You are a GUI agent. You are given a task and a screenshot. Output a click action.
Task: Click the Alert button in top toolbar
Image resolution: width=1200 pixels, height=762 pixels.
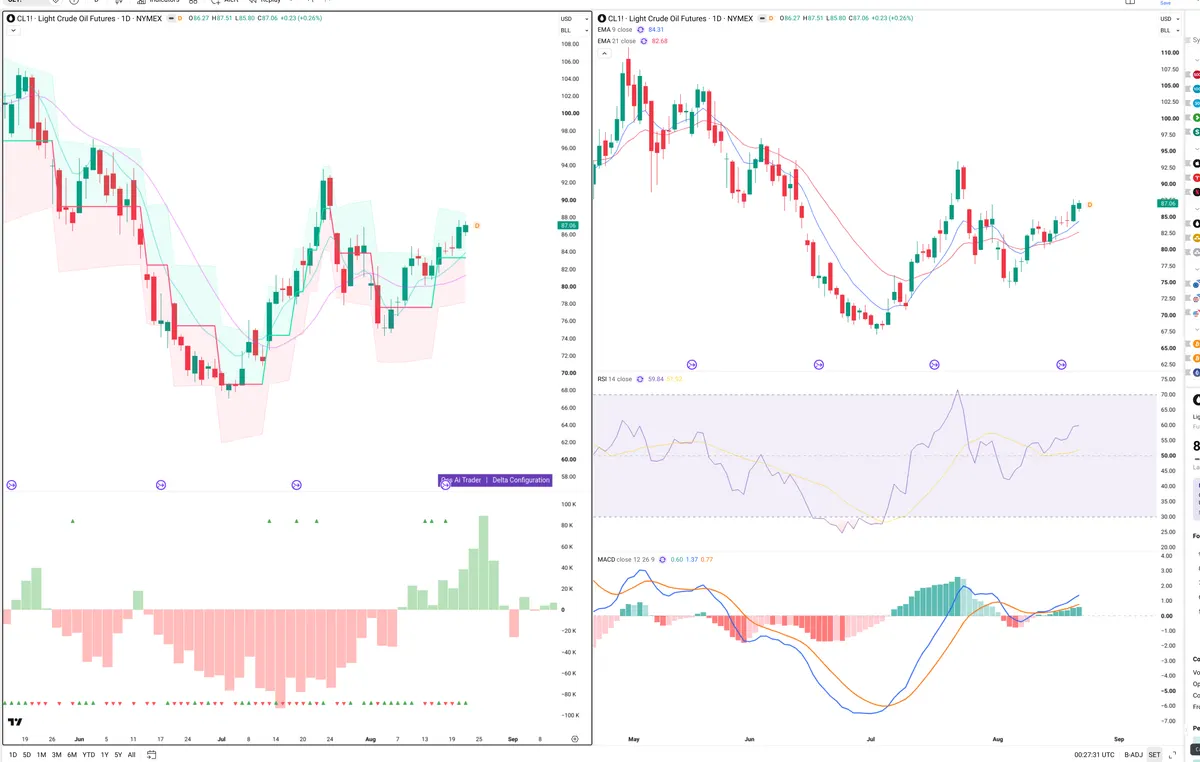(224, 2)
